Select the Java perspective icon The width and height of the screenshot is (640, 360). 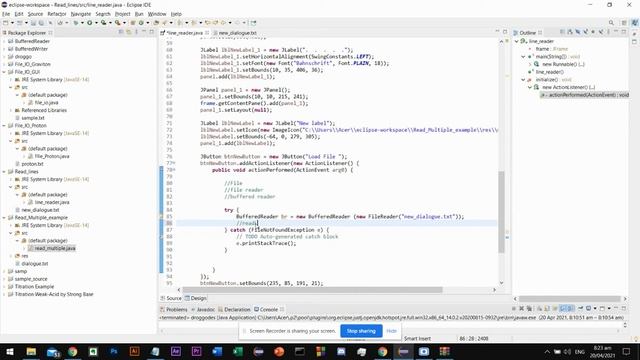[634, 23]
